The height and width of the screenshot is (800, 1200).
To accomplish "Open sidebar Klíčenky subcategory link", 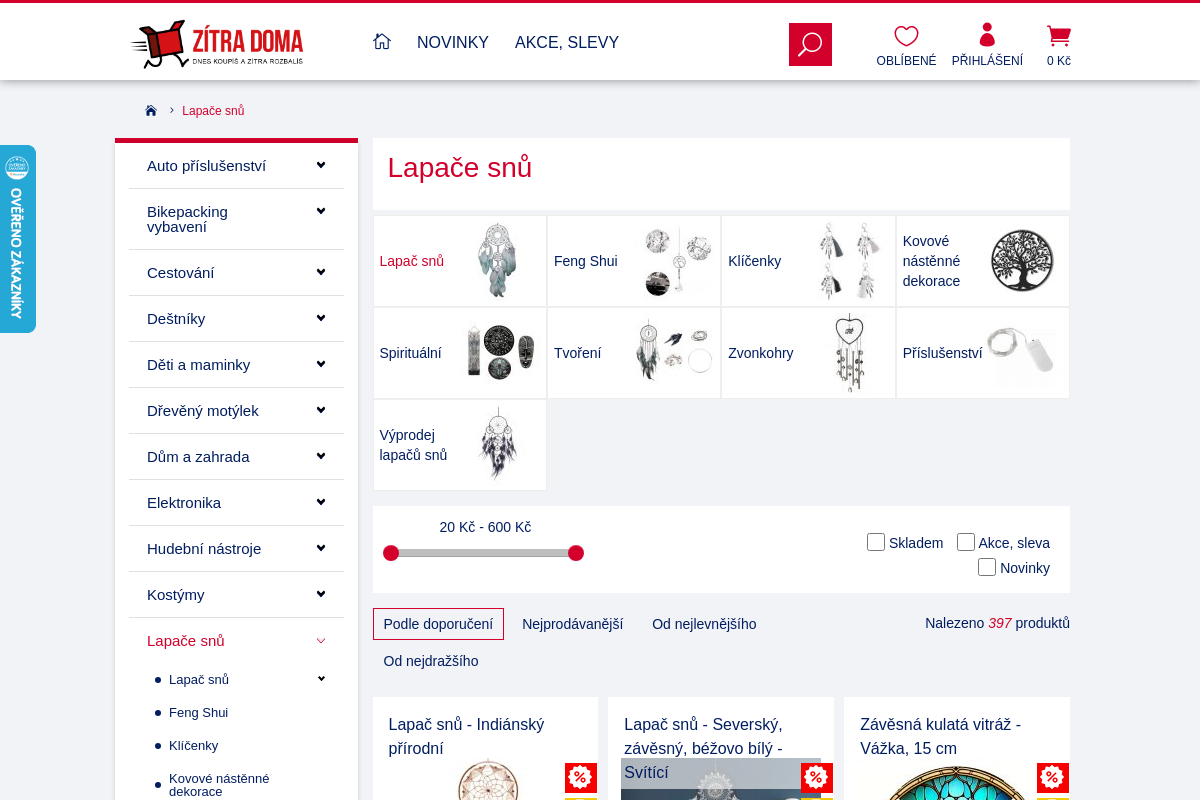I will click(x=193, y=745).
